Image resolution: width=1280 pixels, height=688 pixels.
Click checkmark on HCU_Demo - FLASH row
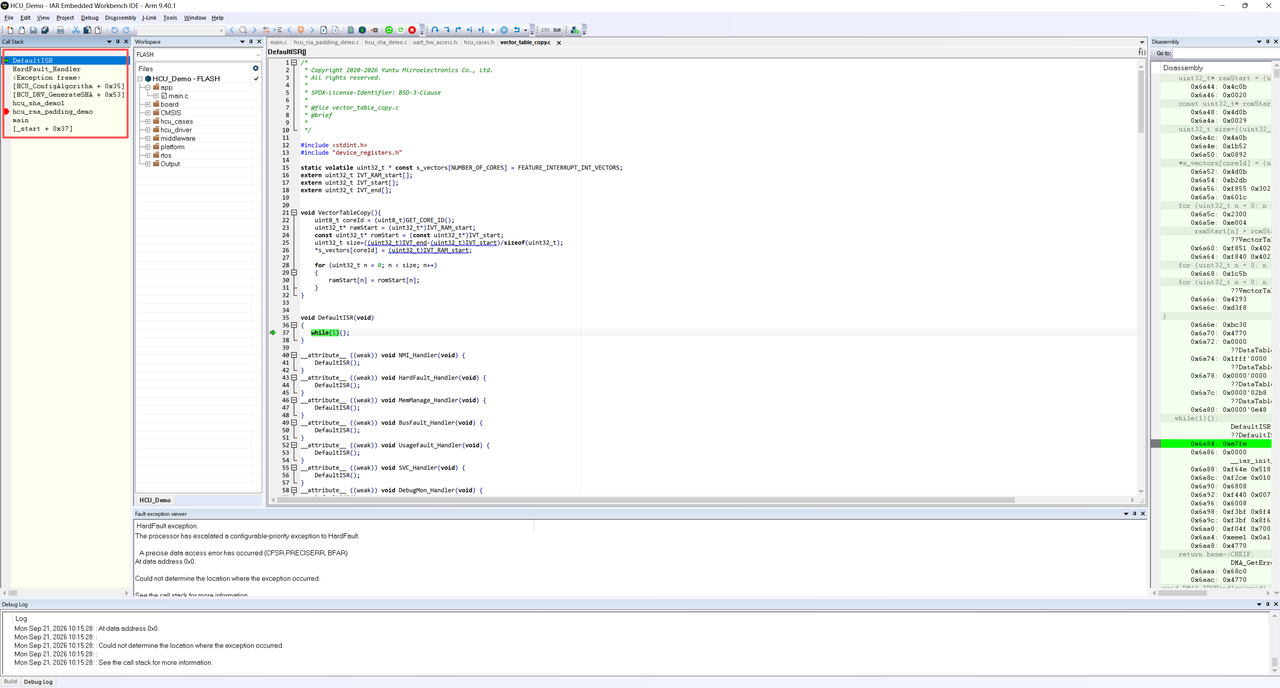(x=256, y=78)
